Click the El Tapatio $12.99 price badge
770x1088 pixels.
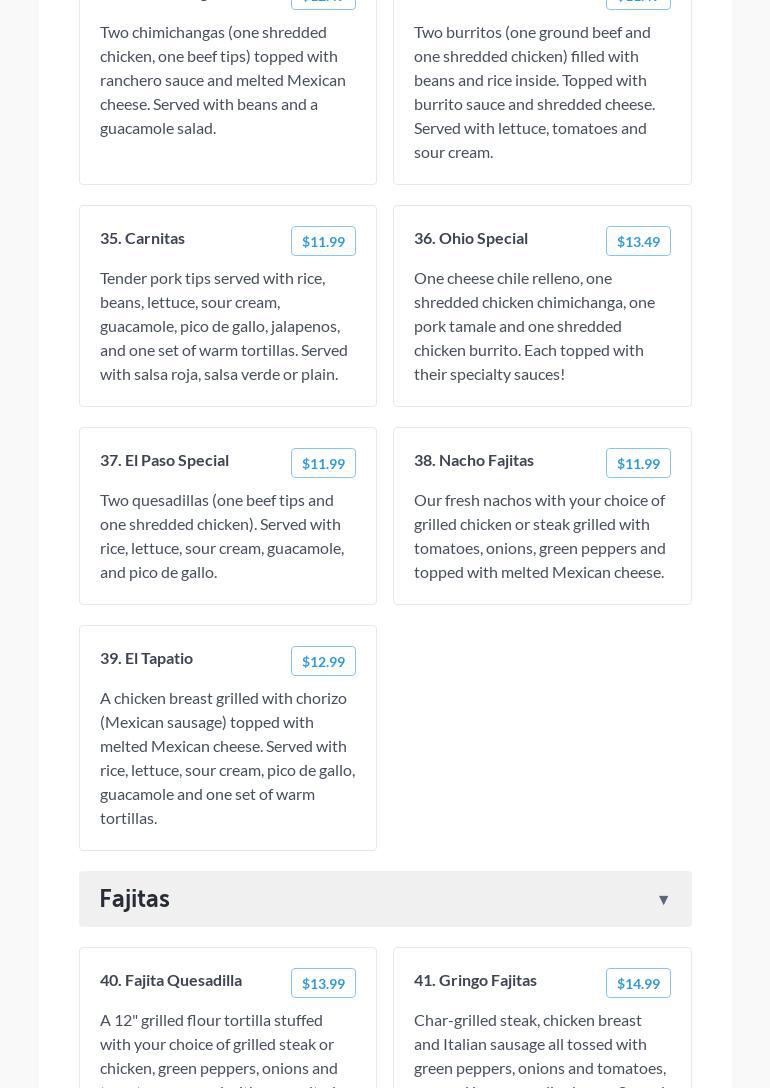[x=323, y=661]
